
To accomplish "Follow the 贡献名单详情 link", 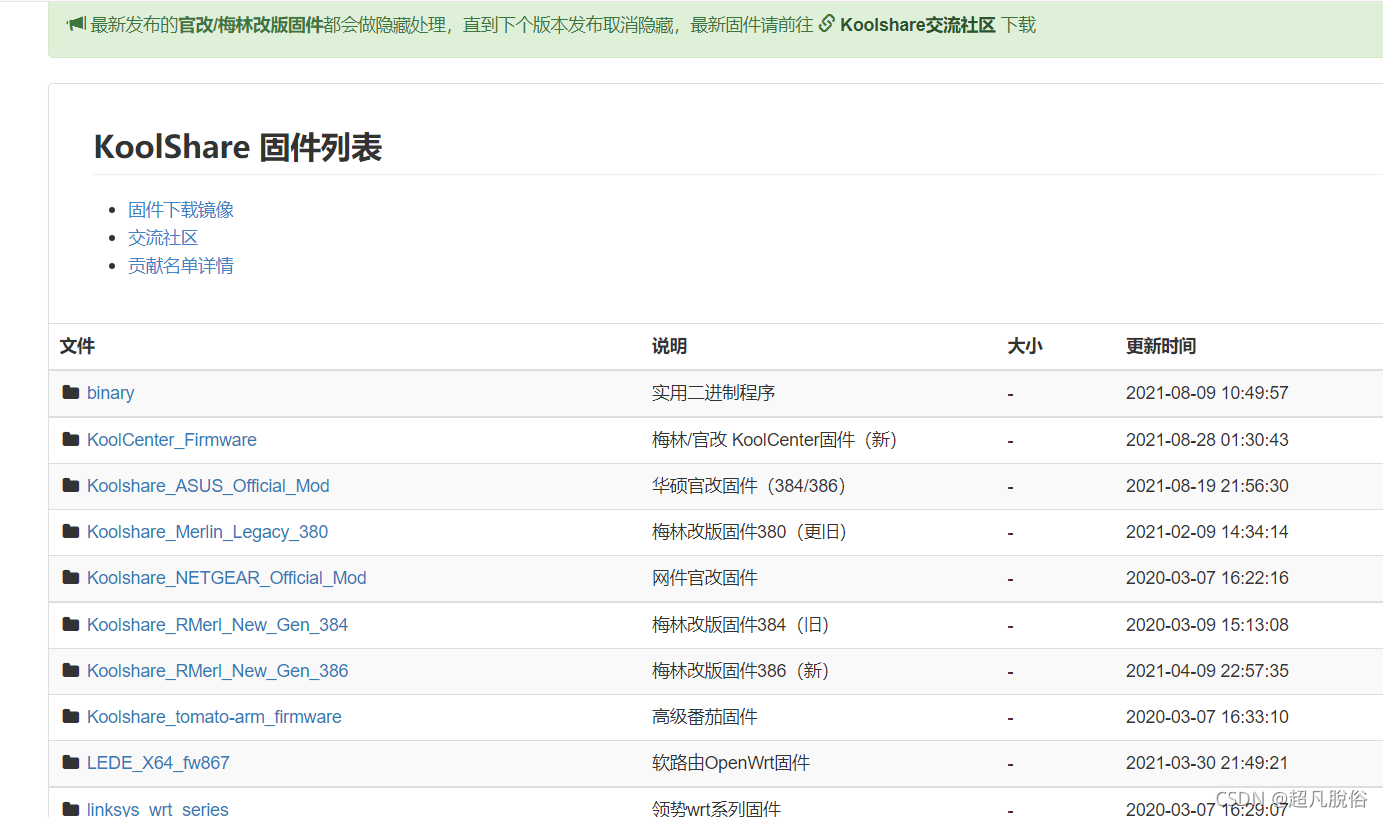I will tap(181, 266).
